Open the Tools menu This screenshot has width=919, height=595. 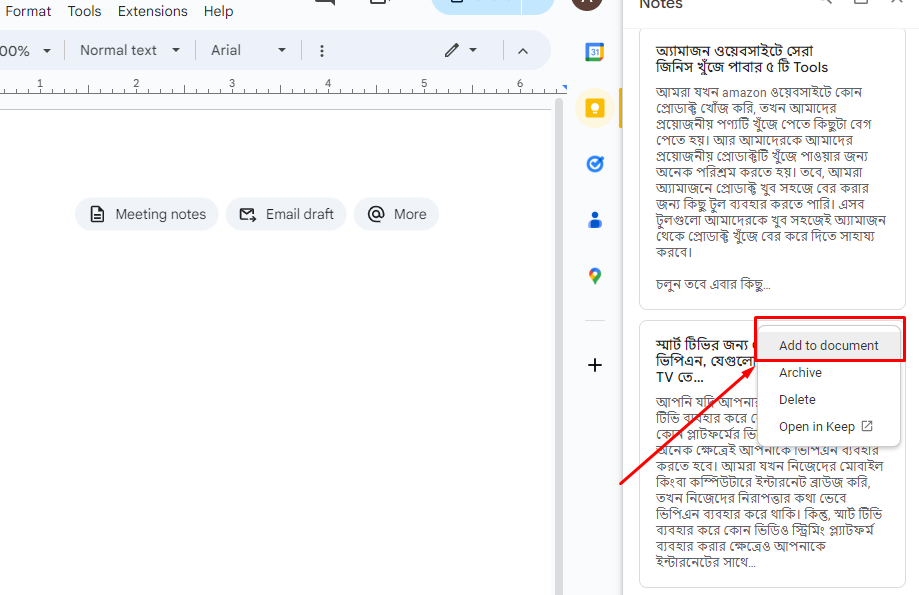point(84,11)
